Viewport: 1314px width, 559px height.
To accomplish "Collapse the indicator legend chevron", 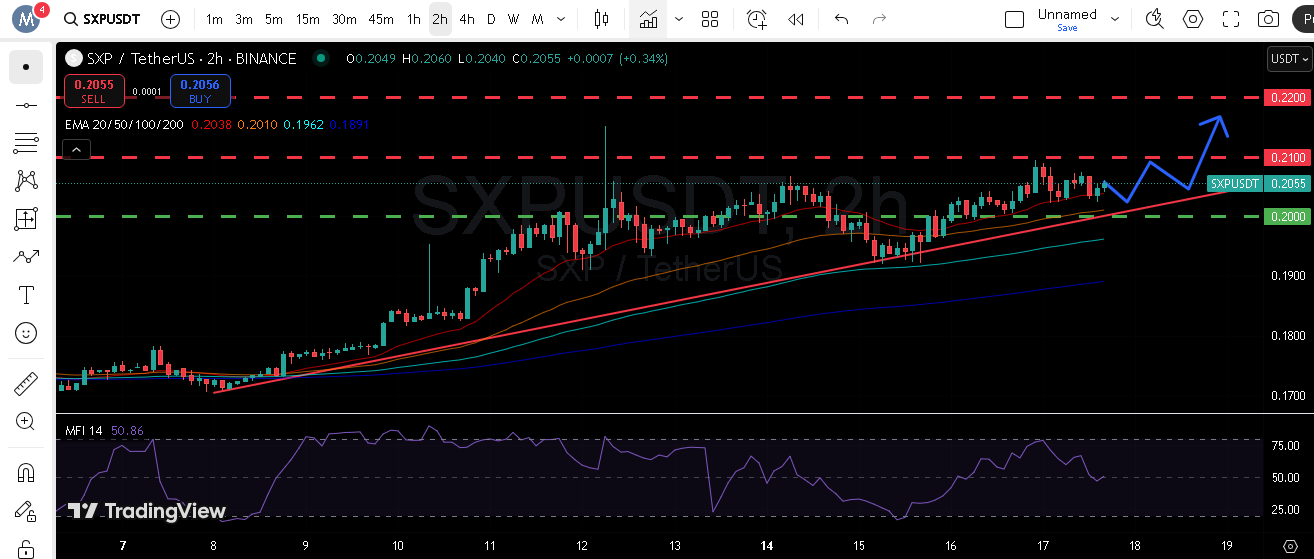I will (77, 150).
